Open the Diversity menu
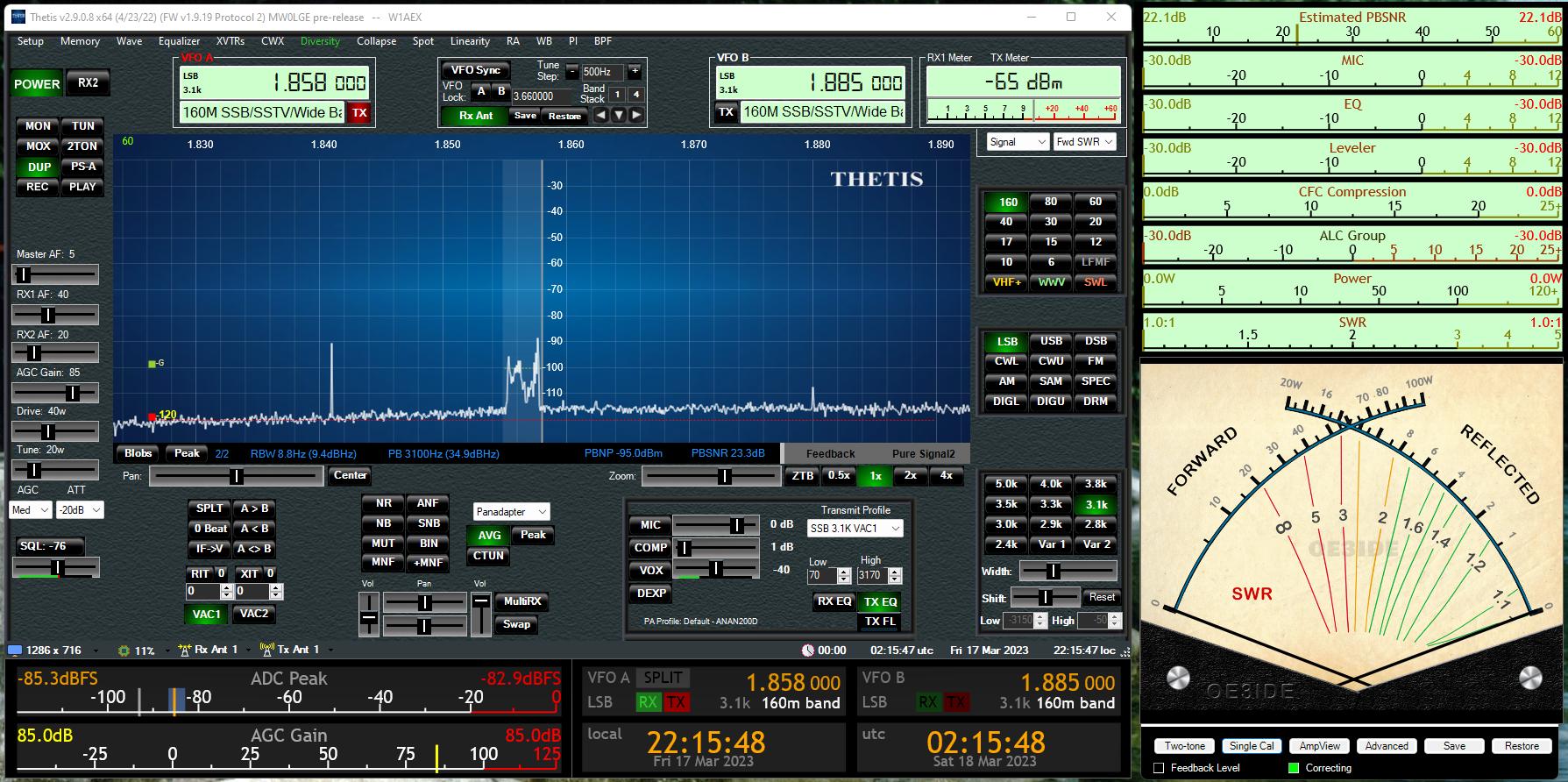 pos(320,41)
